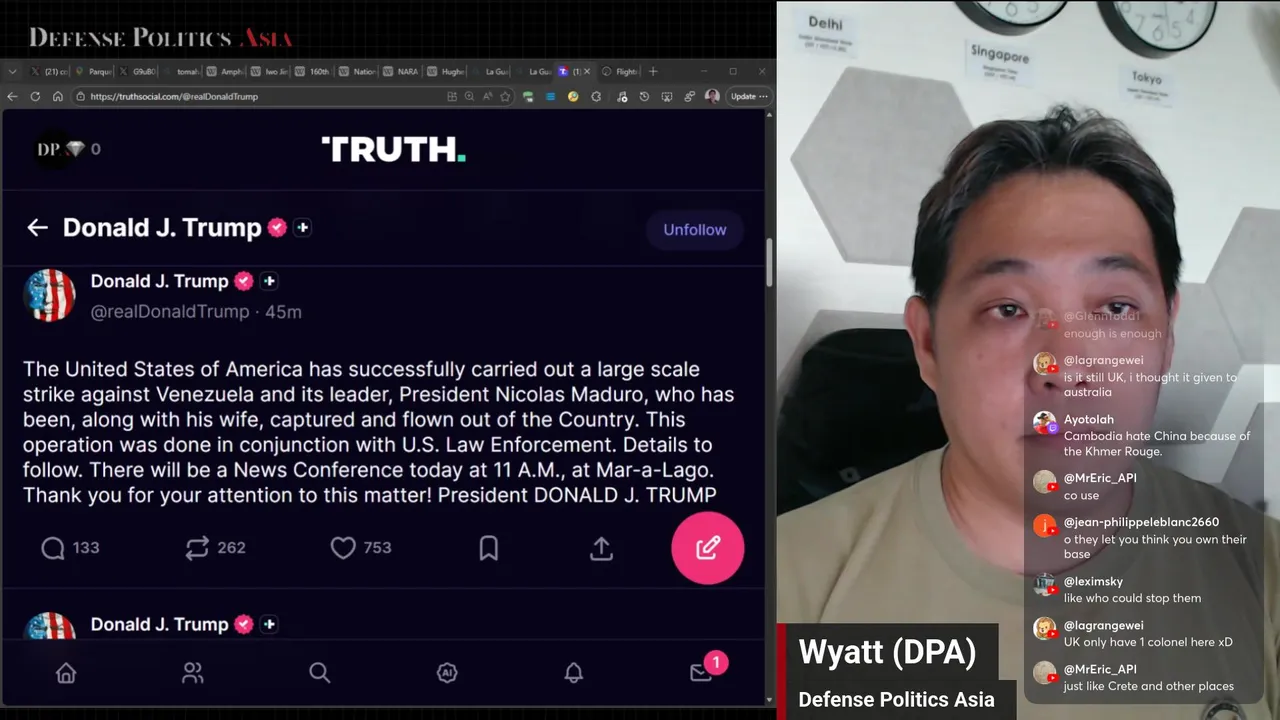Like the Venezuela strike post
This screenshot has height=720, width=1280.
361,548
